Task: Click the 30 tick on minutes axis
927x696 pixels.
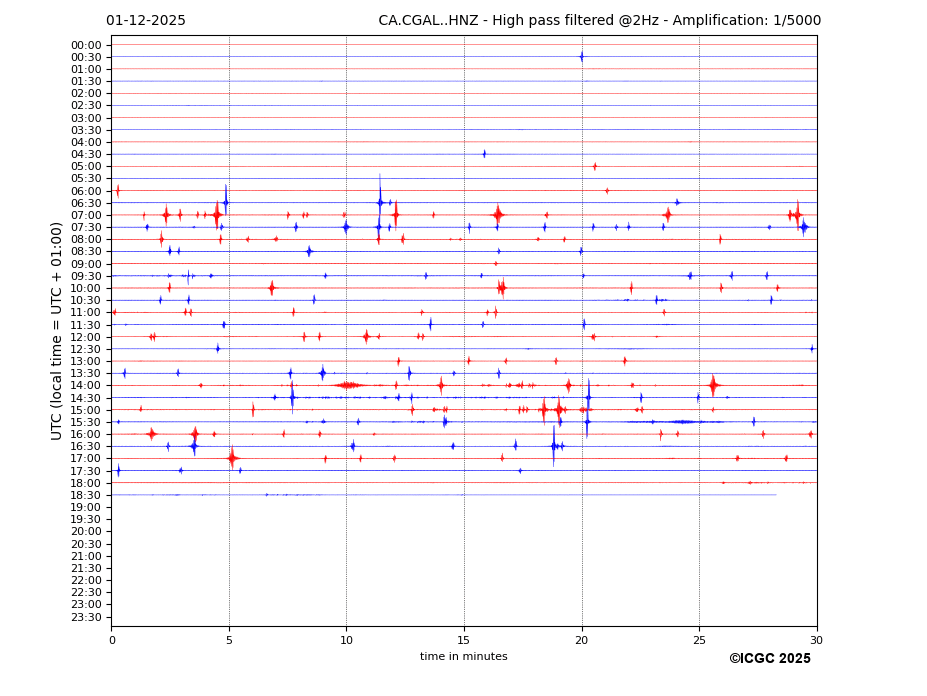Action: tap(817, 639)
